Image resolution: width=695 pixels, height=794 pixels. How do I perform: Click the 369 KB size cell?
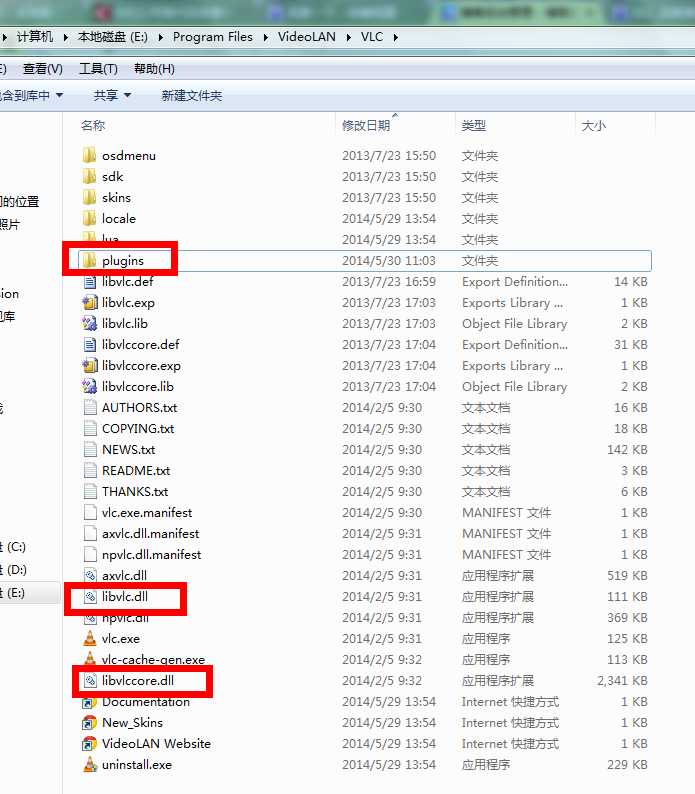point(627,617)
